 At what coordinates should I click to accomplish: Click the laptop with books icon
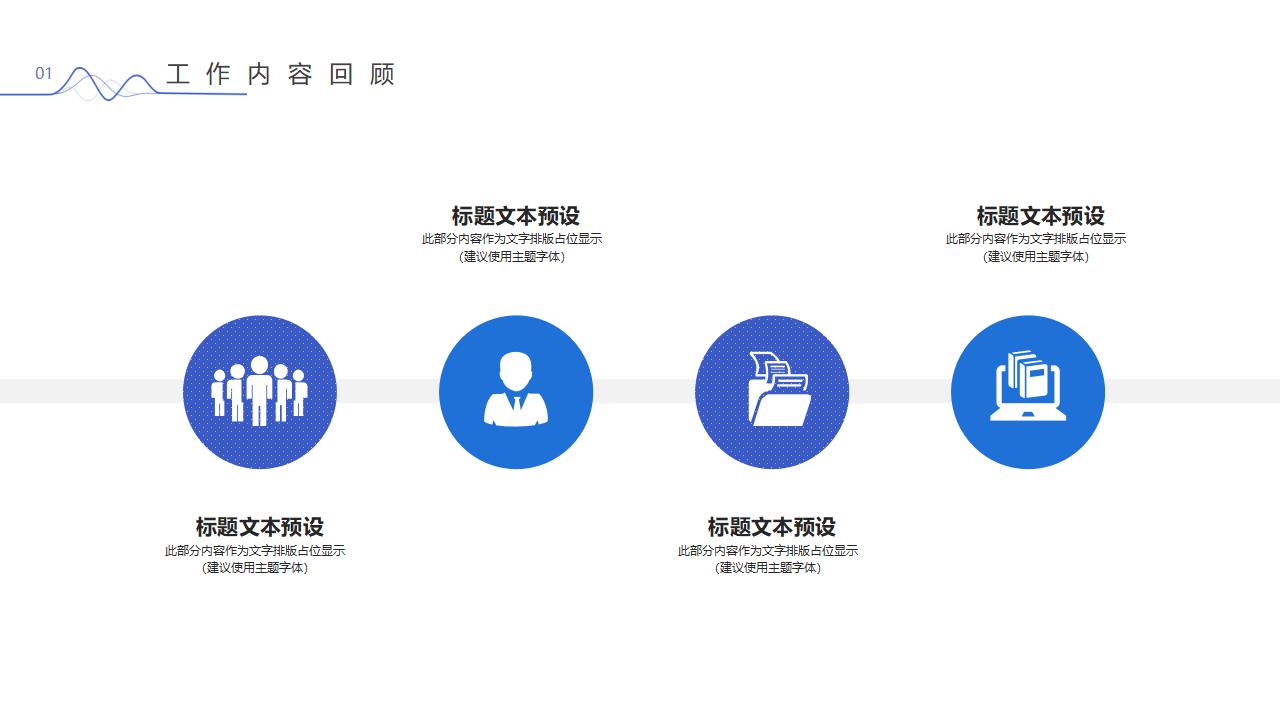(x=1028, y=385)
